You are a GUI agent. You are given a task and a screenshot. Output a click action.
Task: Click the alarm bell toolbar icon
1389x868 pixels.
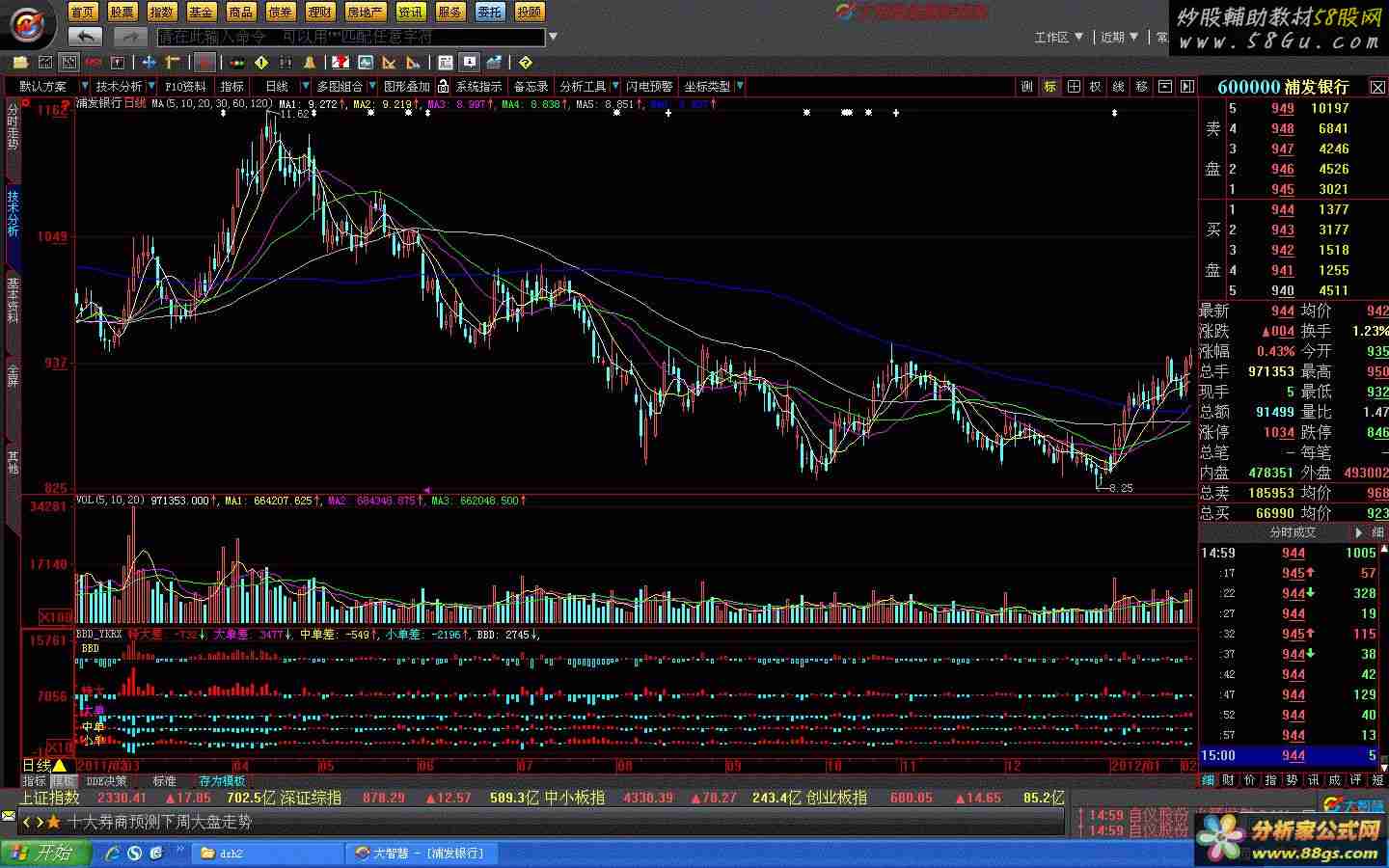310,63
